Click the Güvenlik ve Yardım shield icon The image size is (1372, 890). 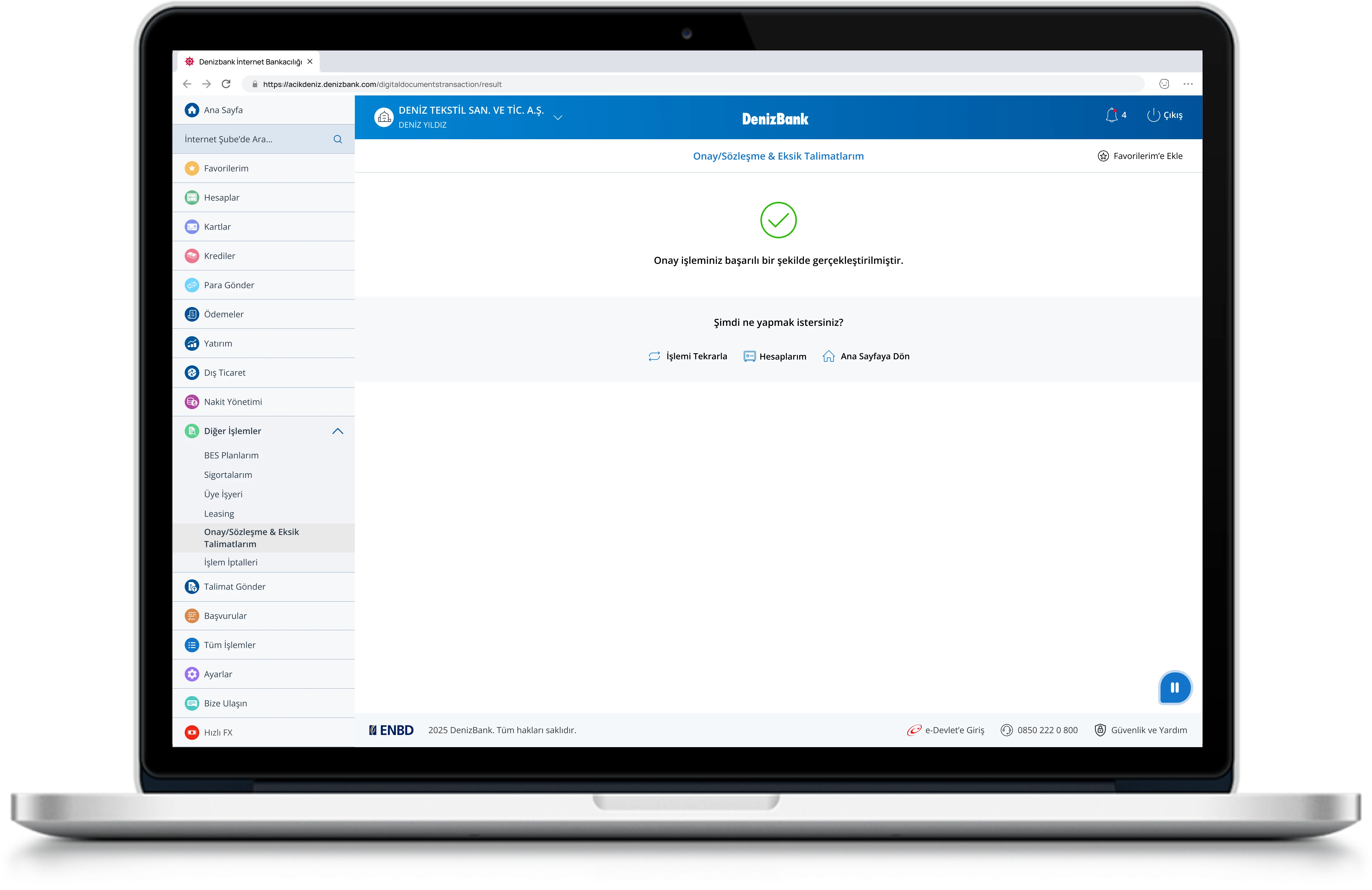pyautogui.click(x=1100, y=730)
